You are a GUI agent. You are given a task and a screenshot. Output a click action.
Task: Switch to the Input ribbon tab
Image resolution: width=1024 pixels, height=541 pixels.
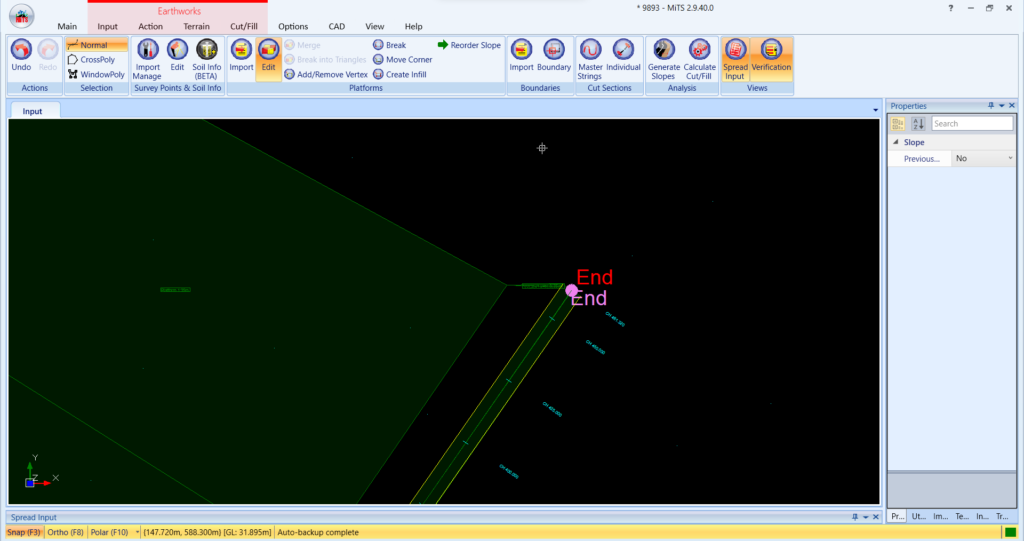[x=107, y=26]
